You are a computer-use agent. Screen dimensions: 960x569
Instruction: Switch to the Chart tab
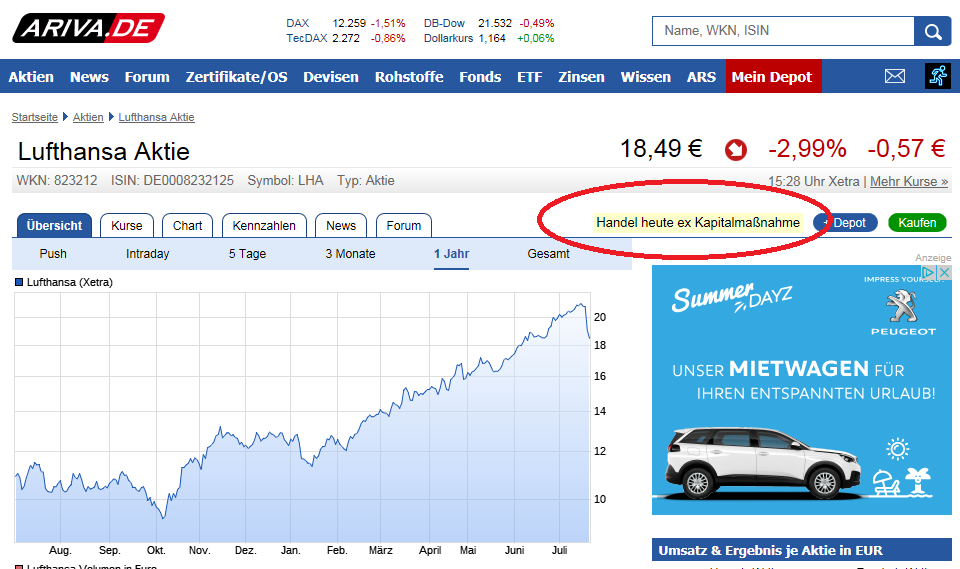[x=187, y=225]
